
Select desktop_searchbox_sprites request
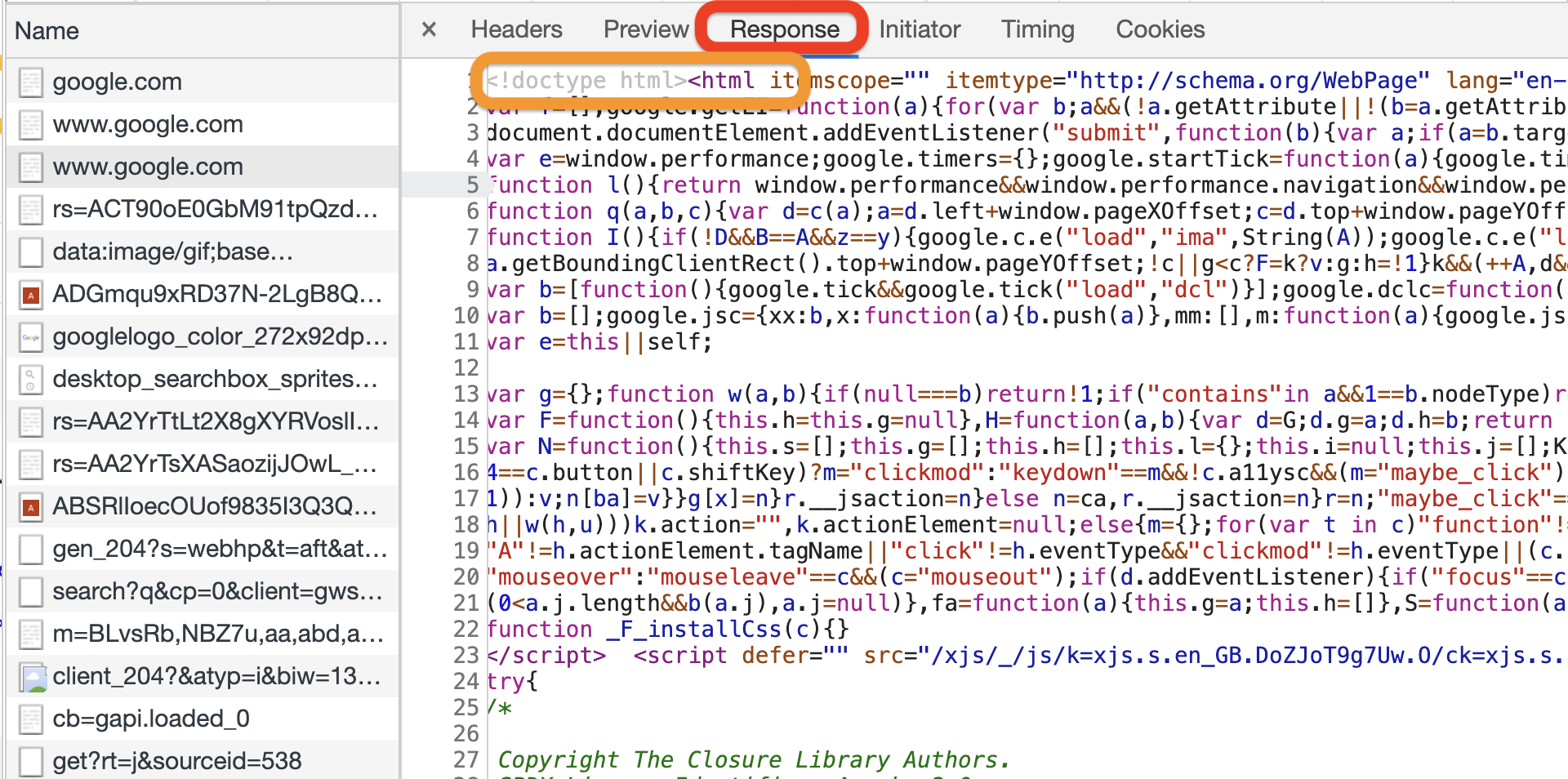click(203, 379)
